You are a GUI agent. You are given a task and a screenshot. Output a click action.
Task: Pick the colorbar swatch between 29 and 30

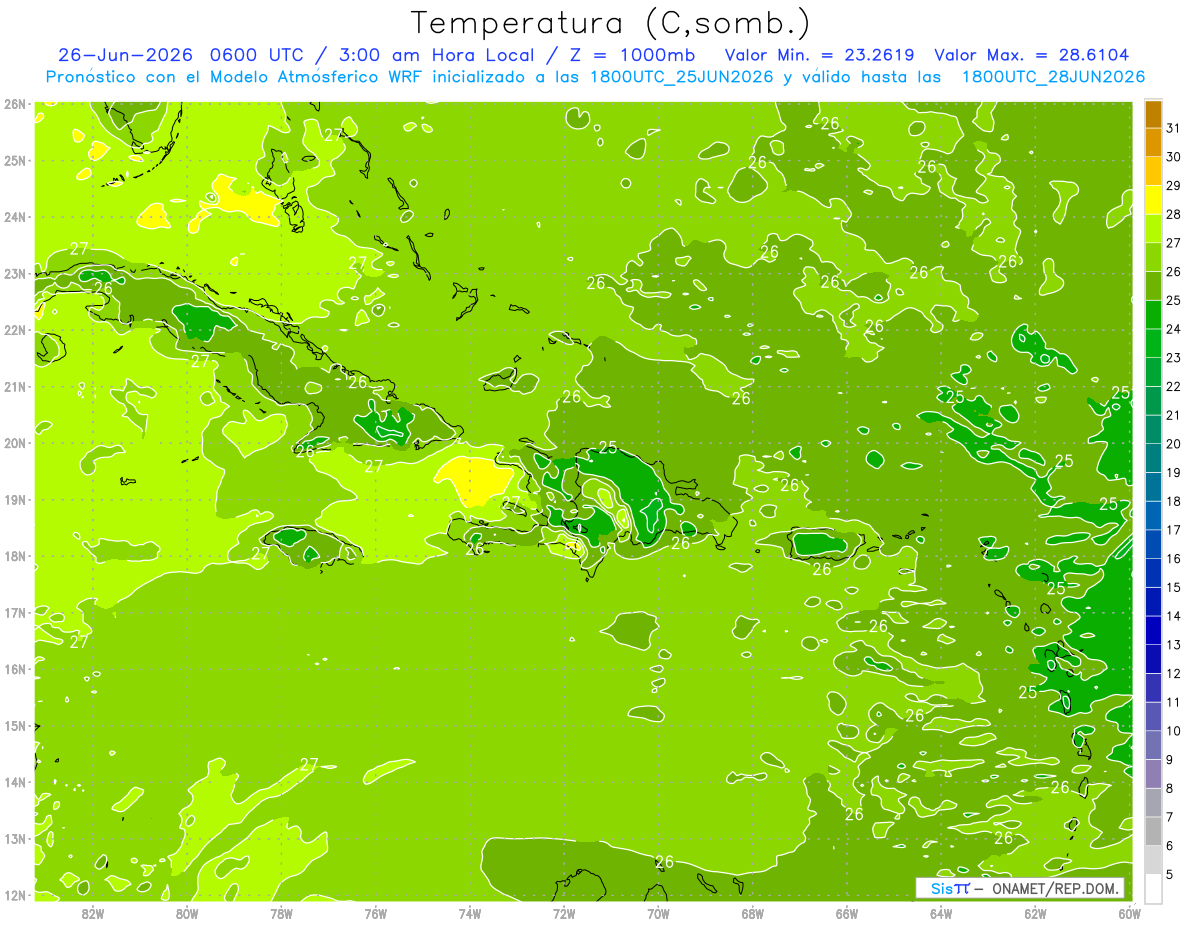point(1153,171)
